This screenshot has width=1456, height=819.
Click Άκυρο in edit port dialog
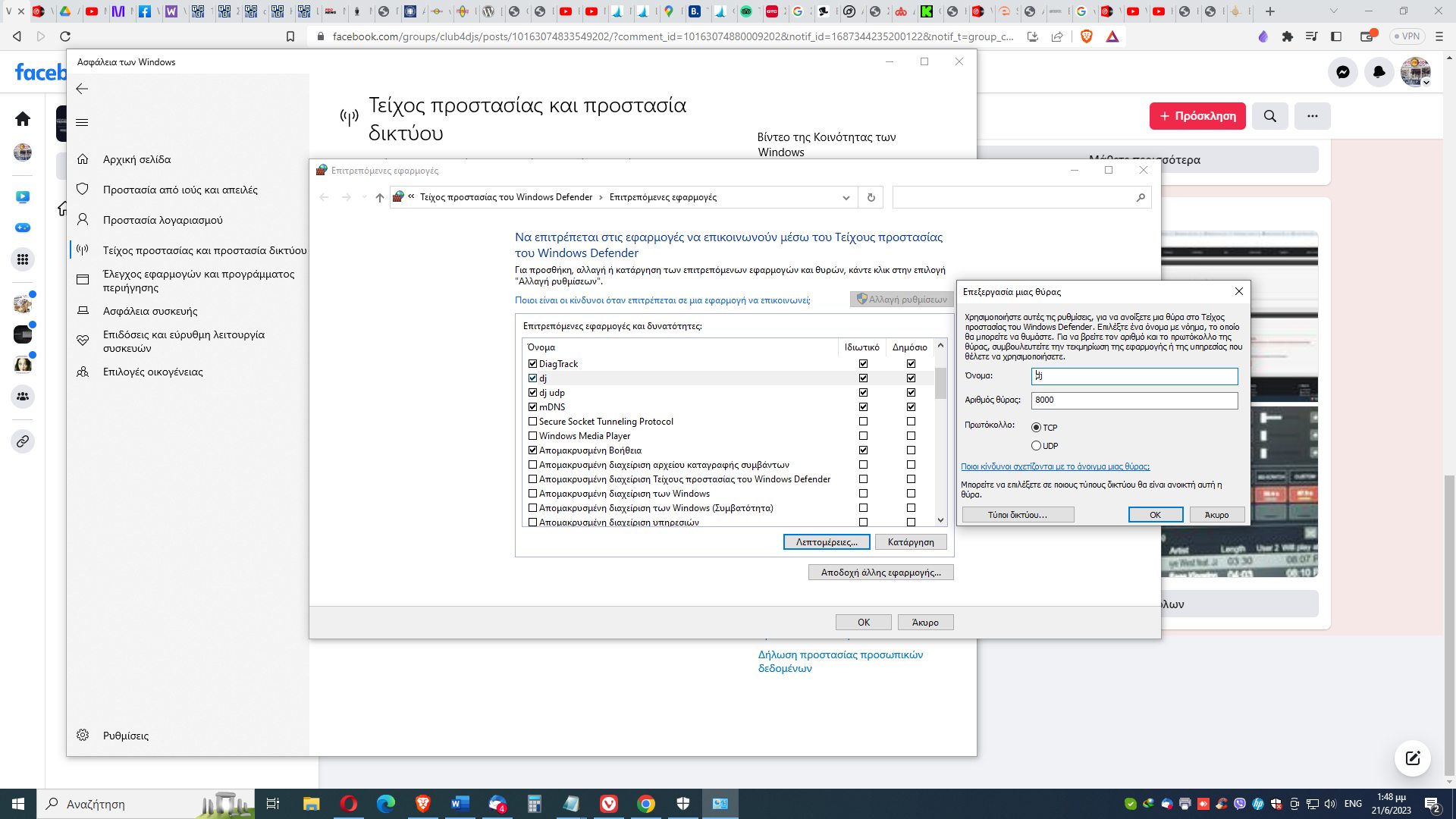tap(1216, 515)
